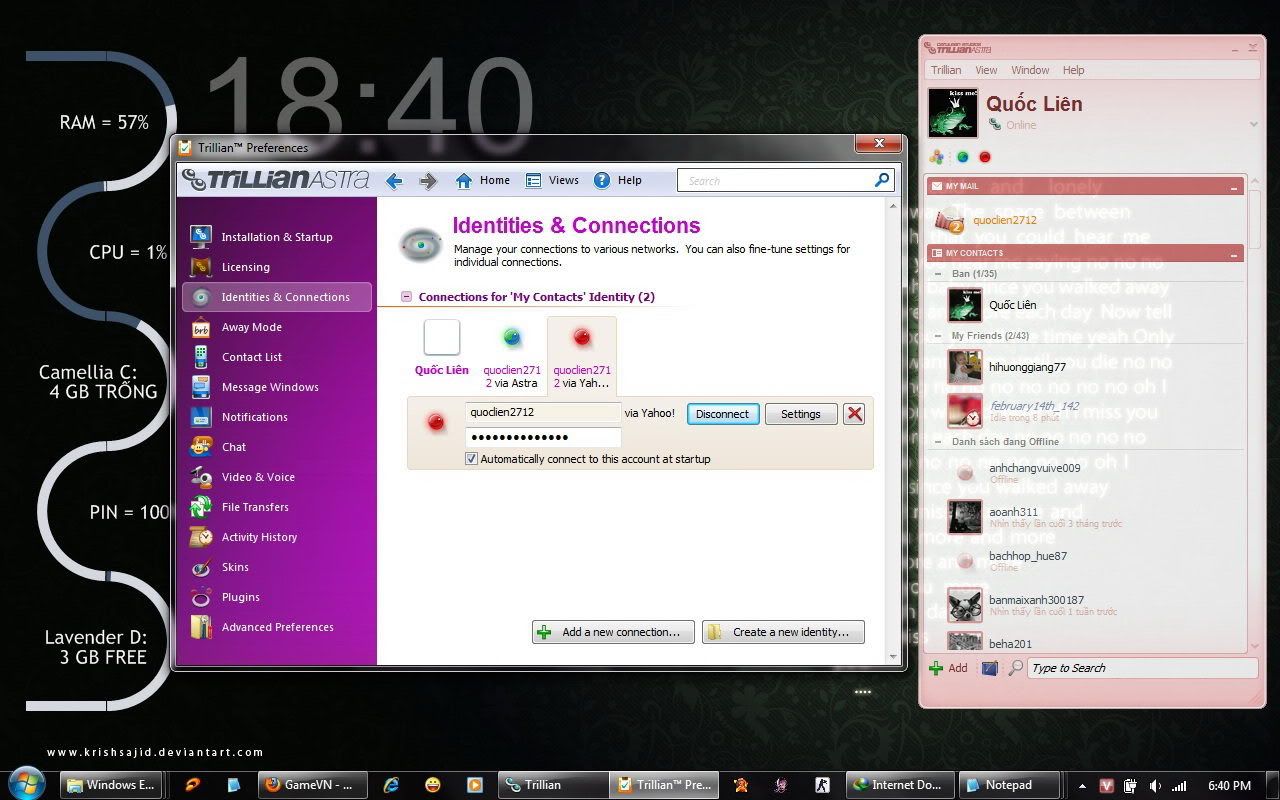Open File Transfers settings
This screenshot has height=800, width=1280.
(x=276, y=507)
